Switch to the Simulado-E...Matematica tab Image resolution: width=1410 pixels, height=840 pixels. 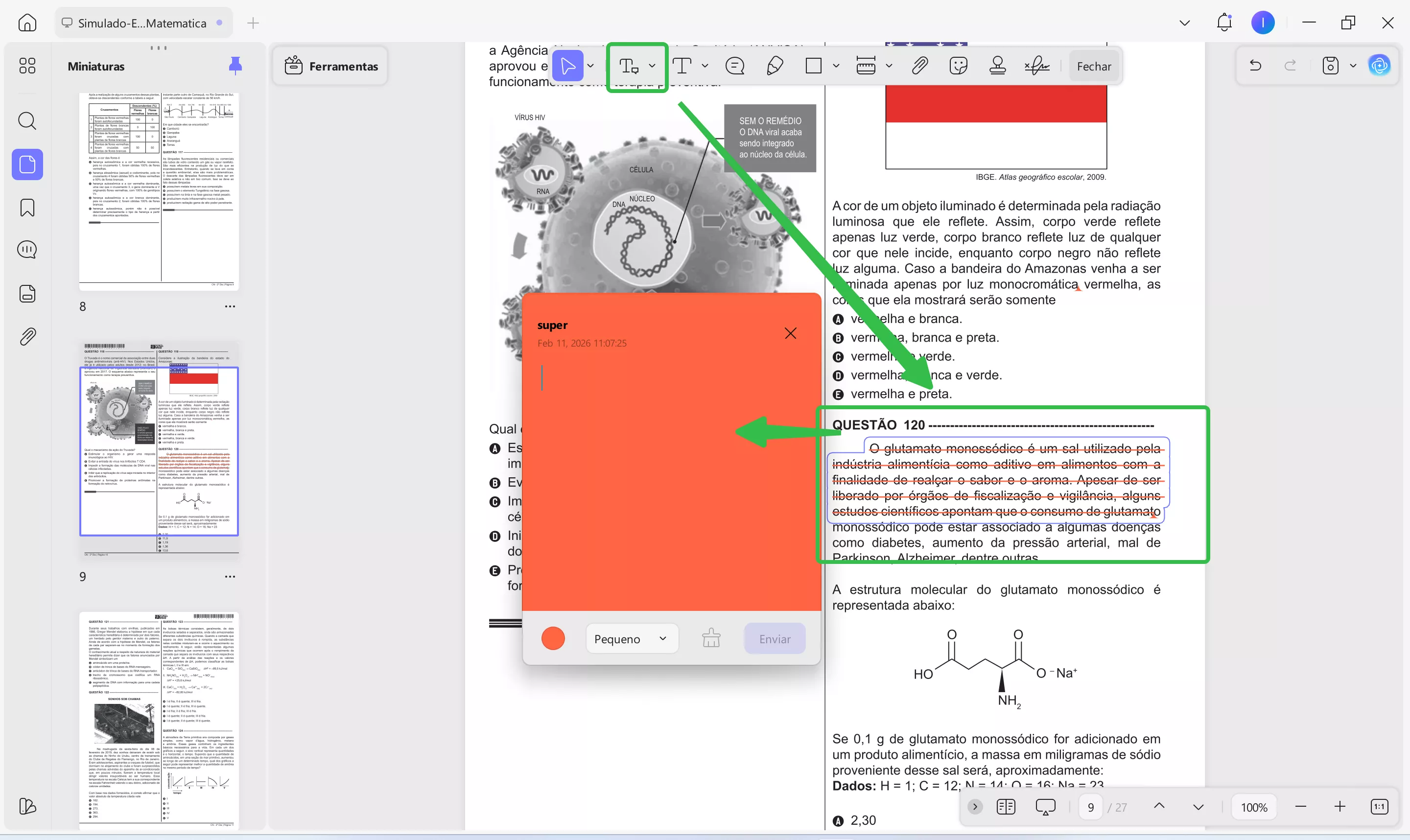coord(142,23)
